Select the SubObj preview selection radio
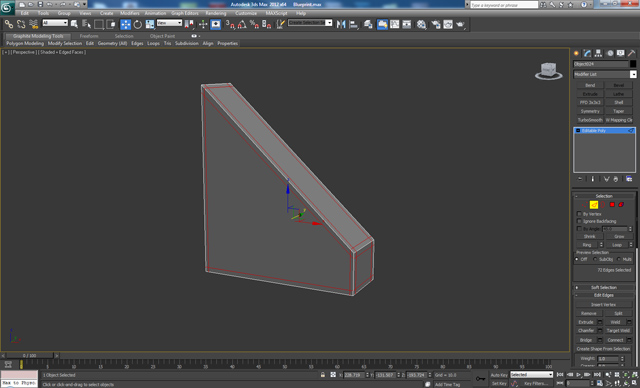Image resolution: width=640 pixels, height=388 pixels. (x=595, y=259)
